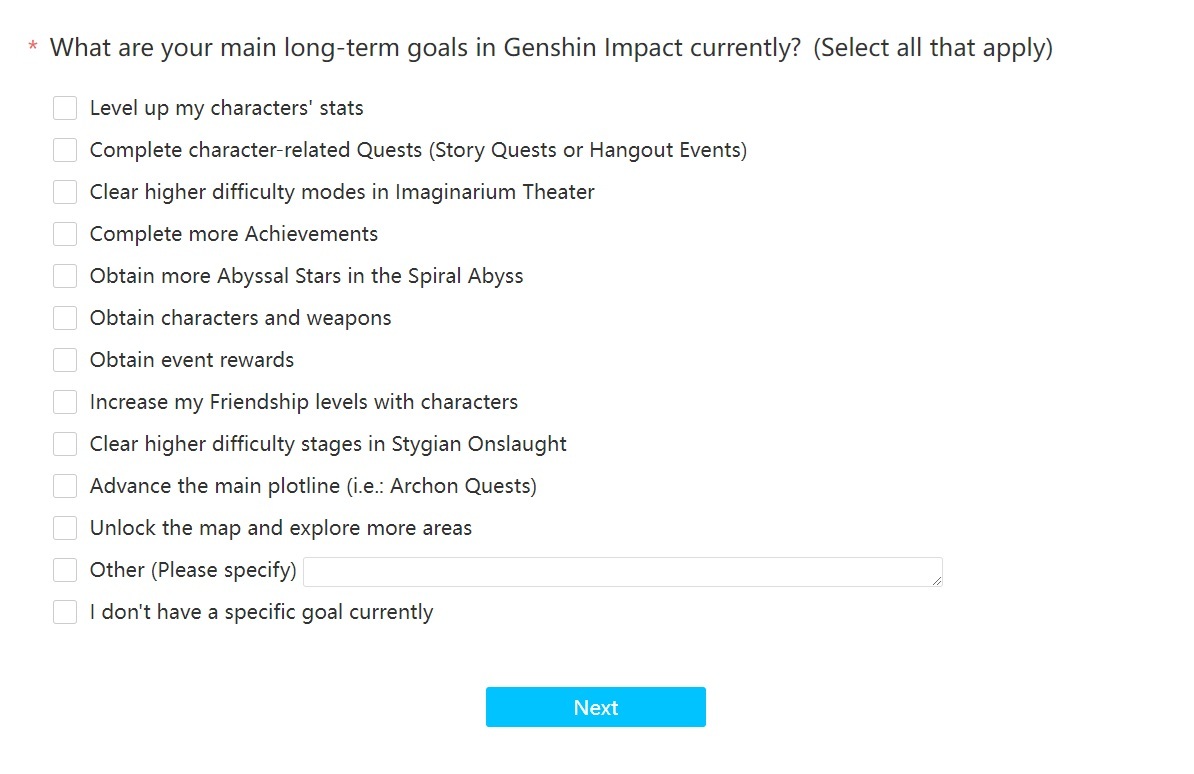The image size is (1194, 774).
Task: Check "Level up my characters' stats" checkbox
Action: pos(65,108)
